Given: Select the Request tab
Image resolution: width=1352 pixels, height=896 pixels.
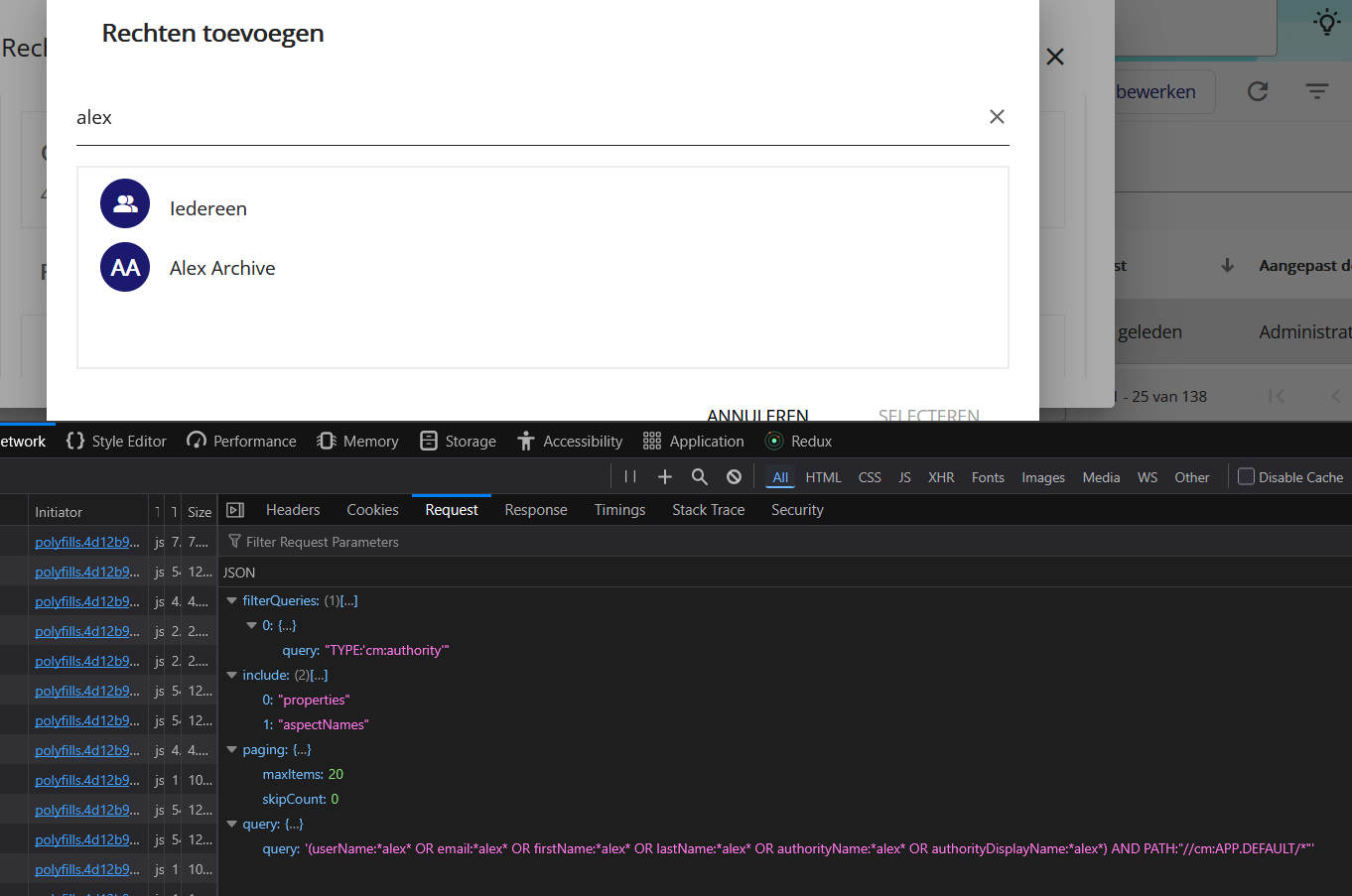Looking at the screenshot, I should pyautogui.click(x=452, y=510).
